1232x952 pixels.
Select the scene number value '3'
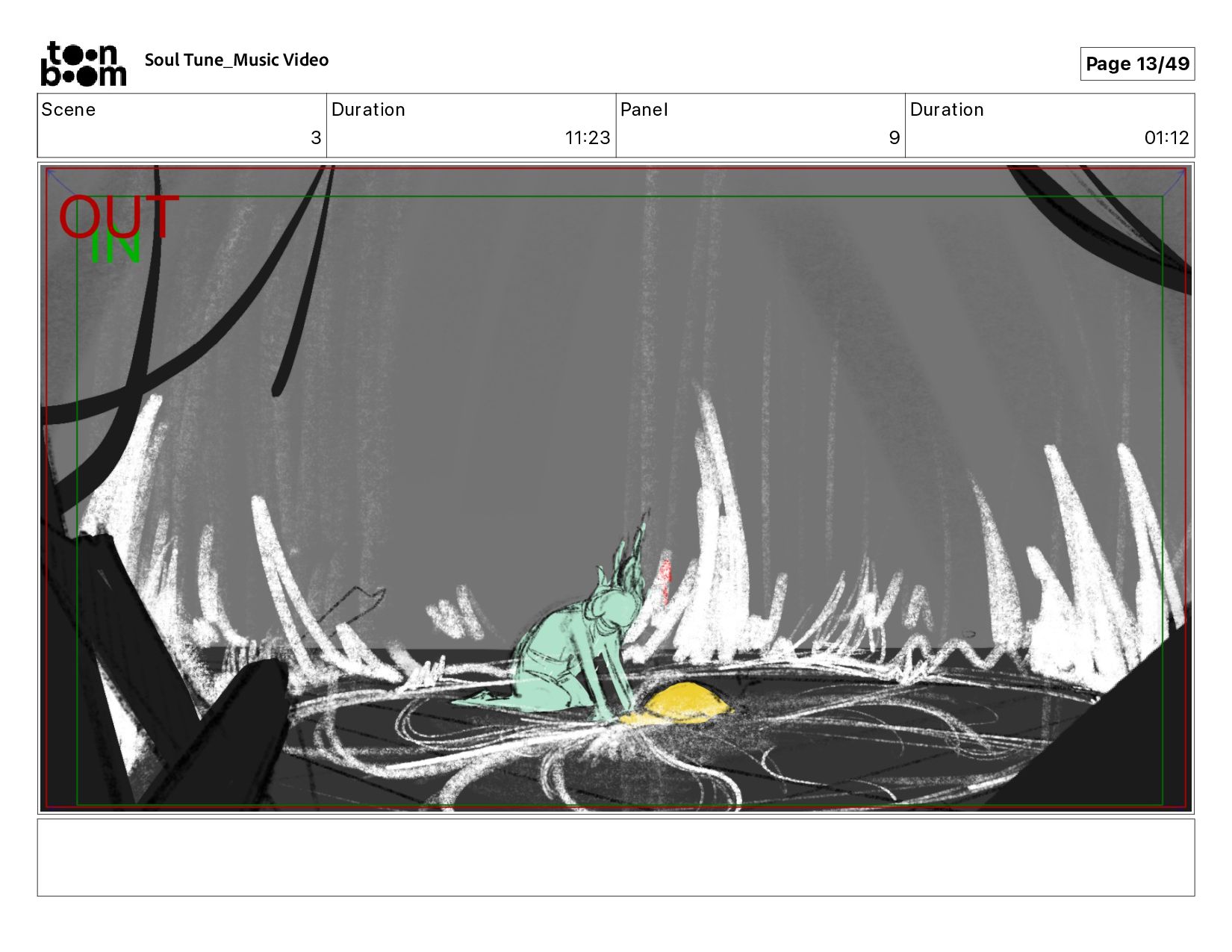316,138
